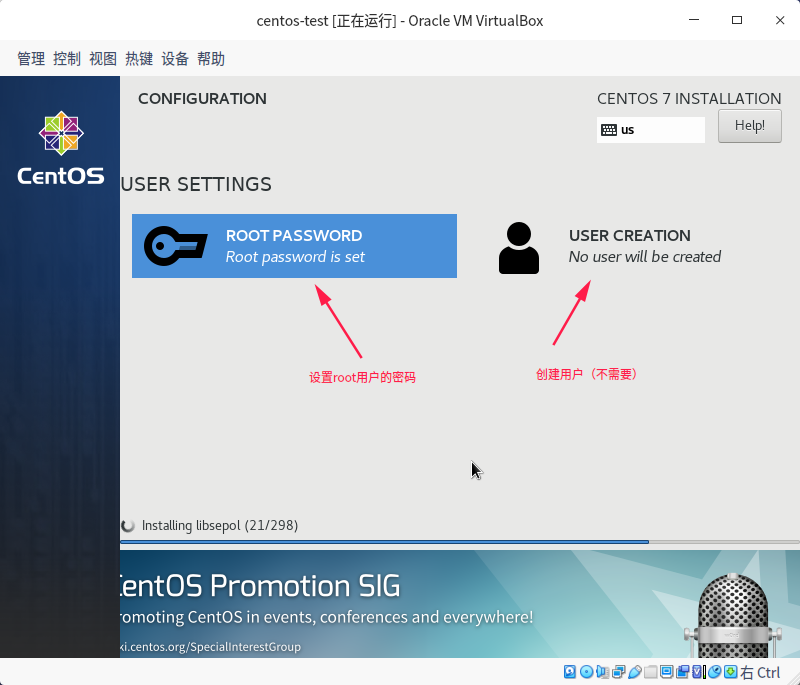Click the 右 Ctrl host key label
Image resolution: width=800 pixels, height=685 pixels.
(760, 672)
